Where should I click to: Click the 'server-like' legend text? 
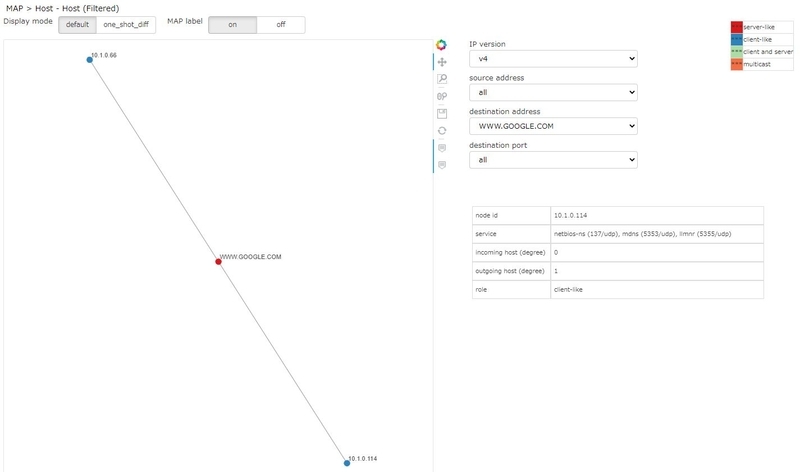point(759,27)
